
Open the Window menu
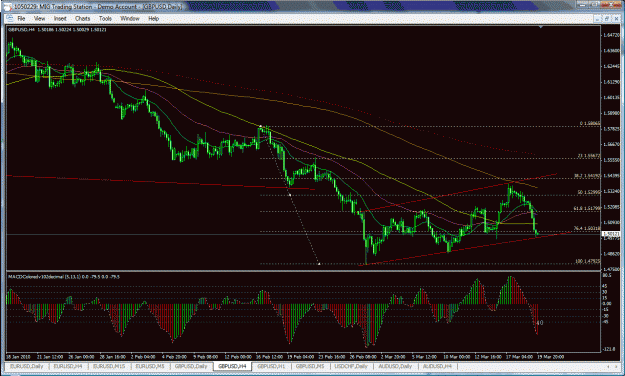[x=130, y=18]
